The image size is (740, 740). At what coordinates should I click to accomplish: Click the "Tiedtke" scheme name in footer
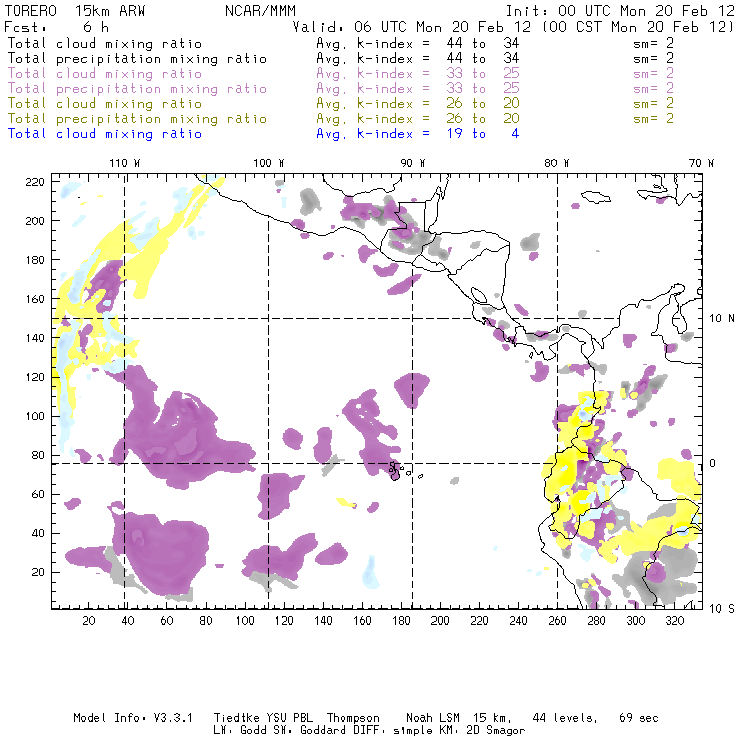pyautogui.click(x=237, y=718)
